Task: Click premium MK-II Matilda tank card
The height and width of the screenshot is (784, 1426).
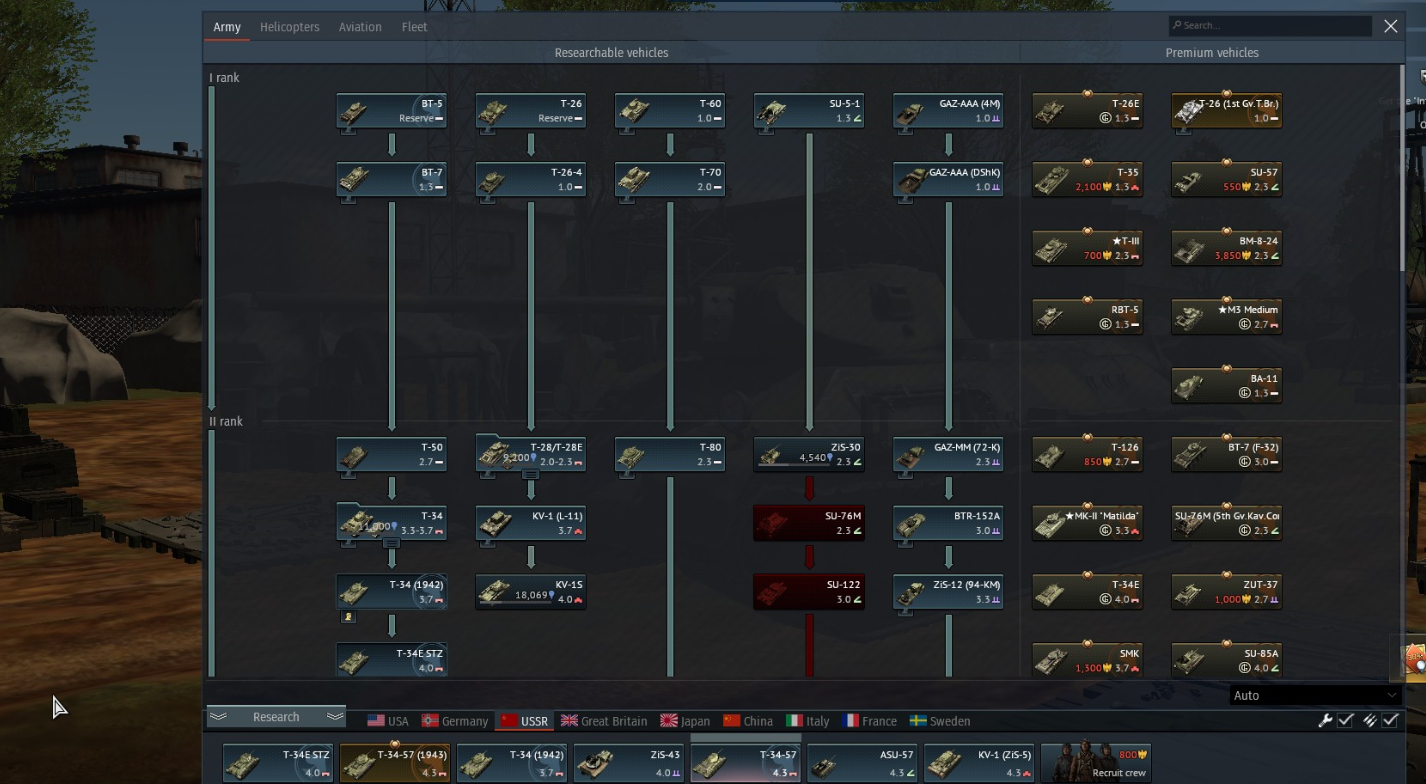Action: (x=1087, y=523)
